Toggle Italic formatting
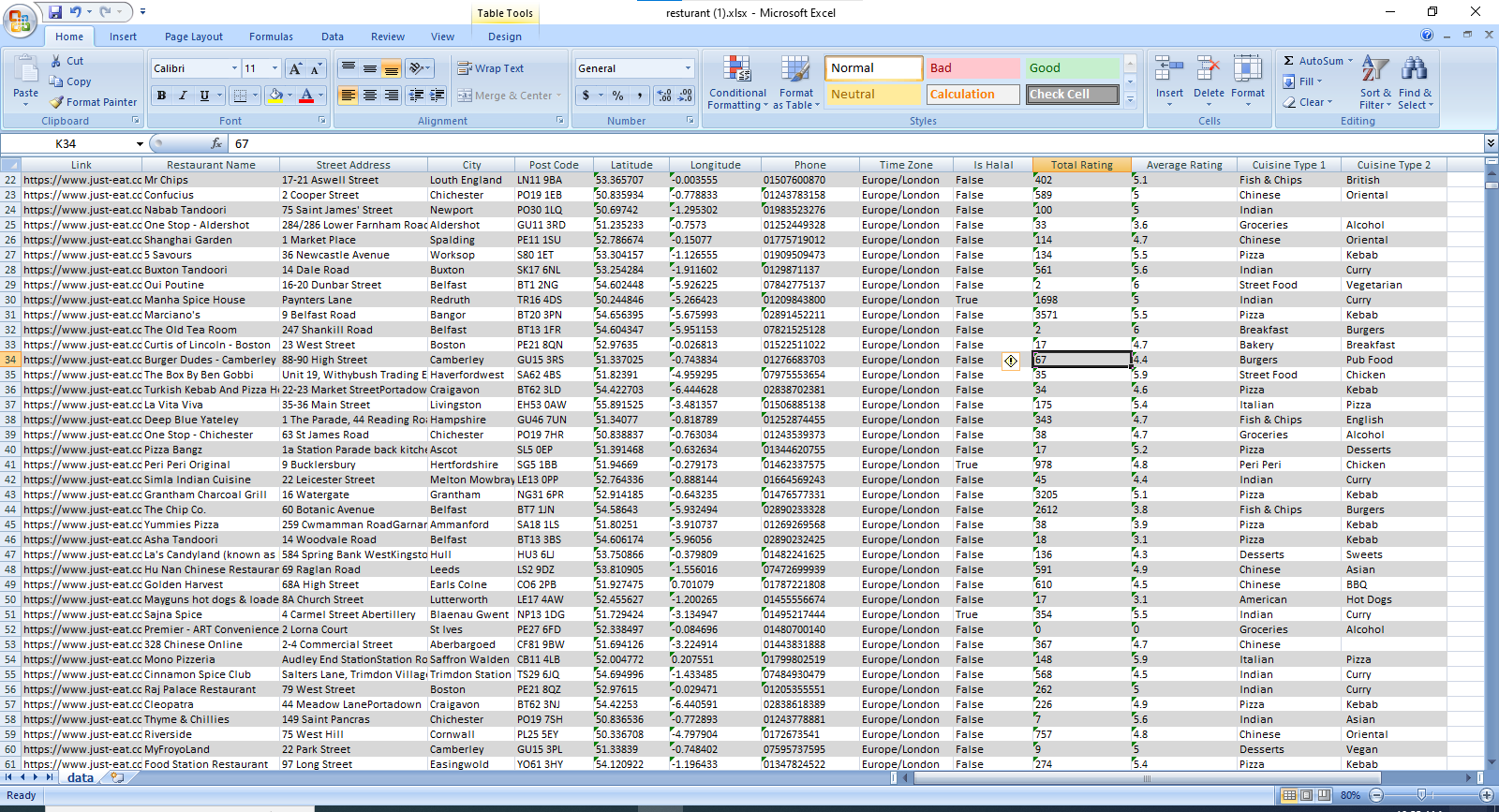Viewport: 1499px width, 812px height. pos(183,96)
